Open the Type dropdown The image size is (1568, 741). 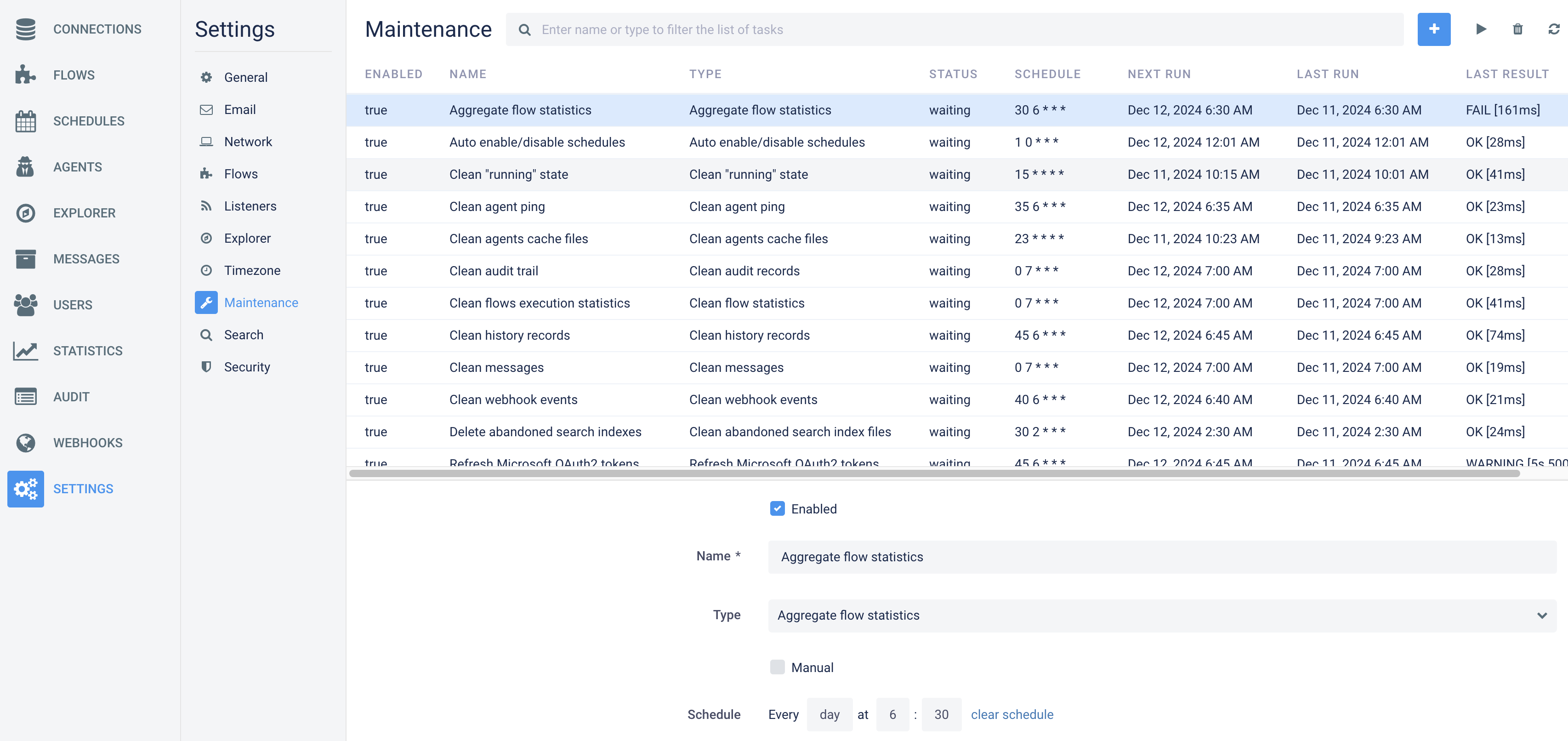(1162, 616)
